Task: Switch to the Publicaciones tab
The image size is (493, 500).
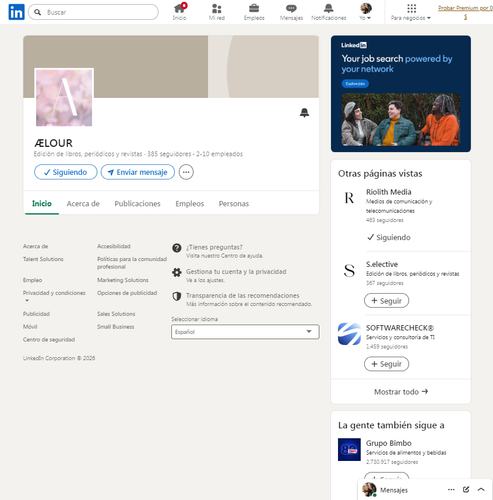Action: coord(137,204)
